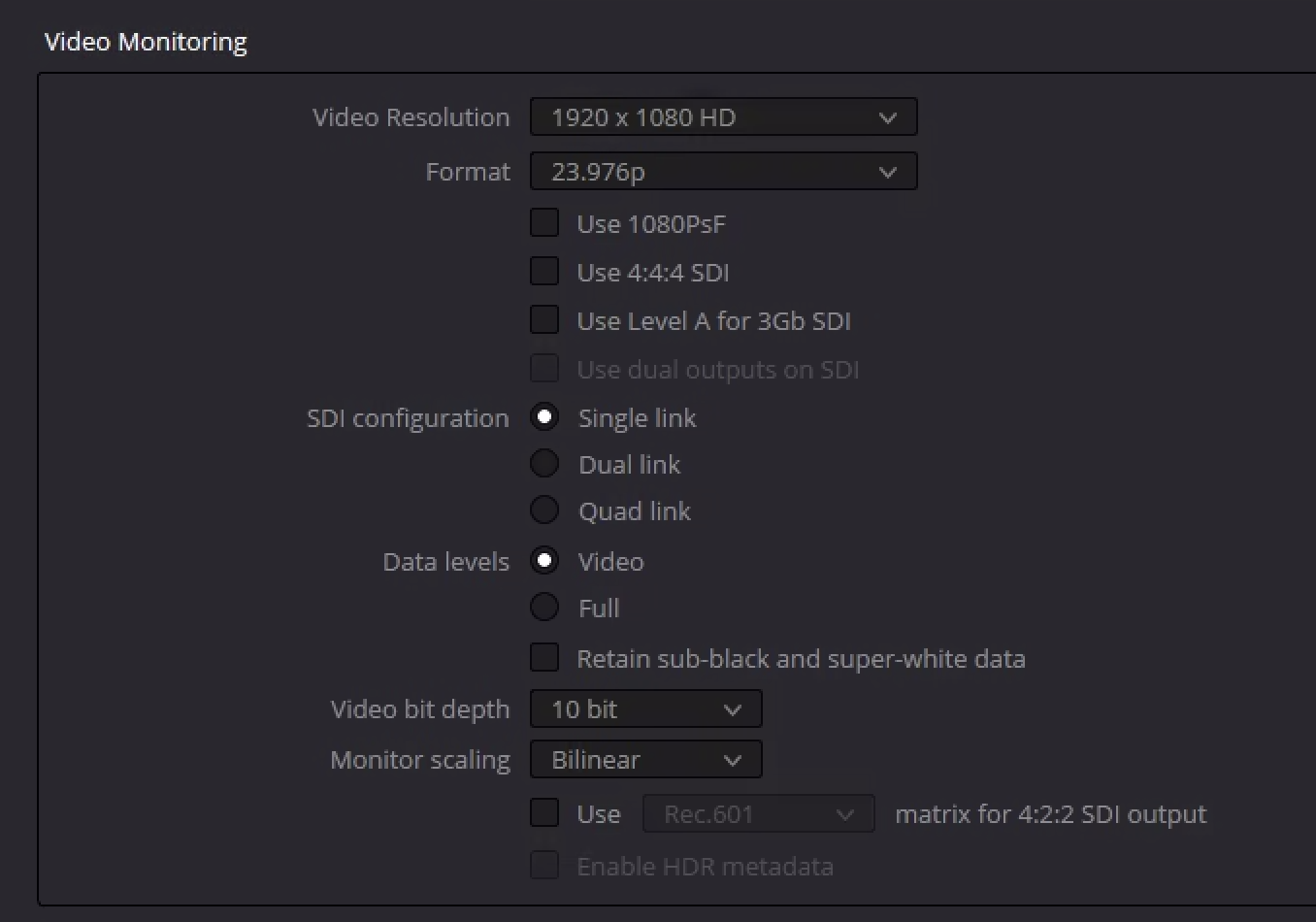1316x922 pixels.
Task: Select Single link SDI configuration
Action: tap(544, 417)
